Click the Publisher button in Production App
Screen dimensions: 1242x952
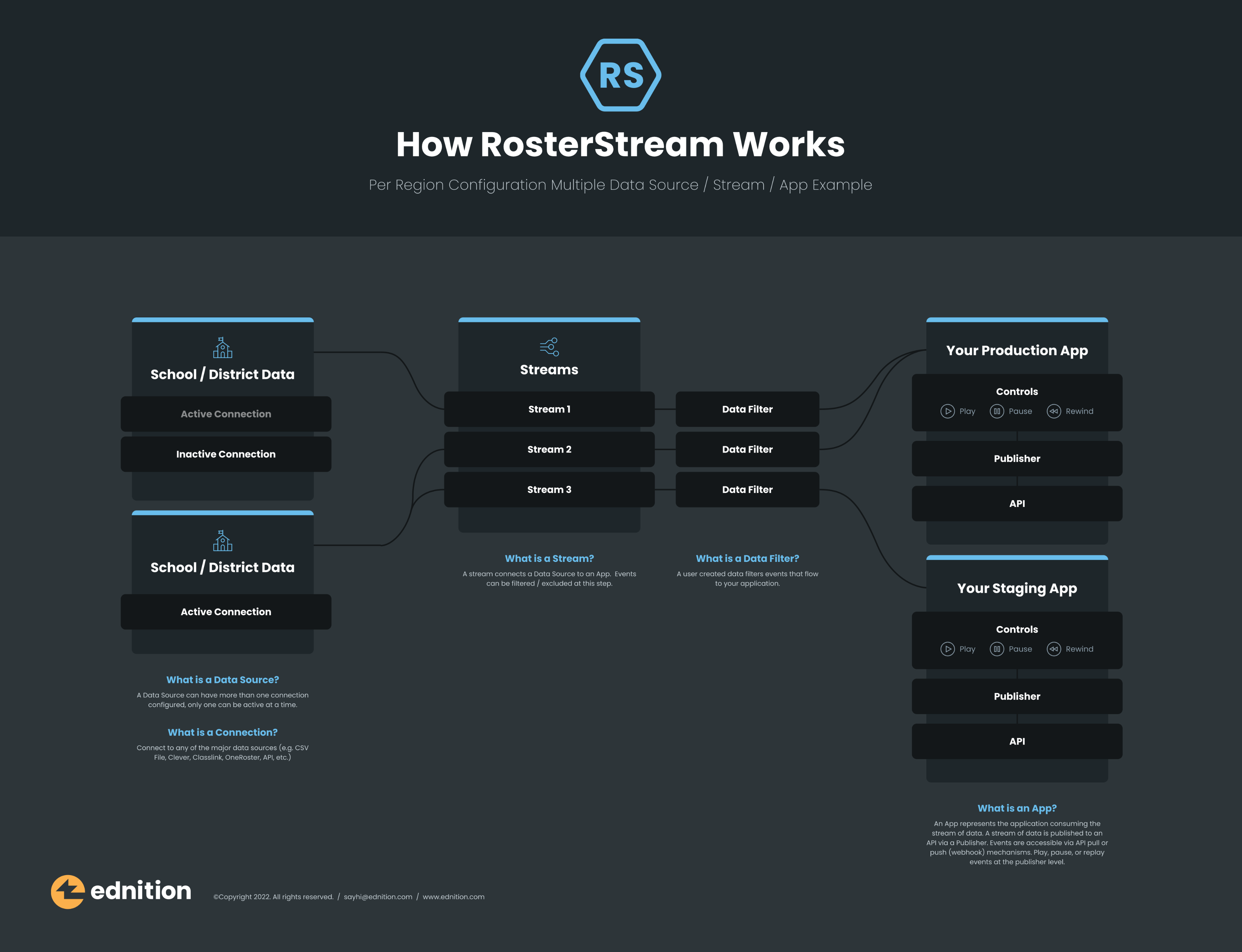1016,458
